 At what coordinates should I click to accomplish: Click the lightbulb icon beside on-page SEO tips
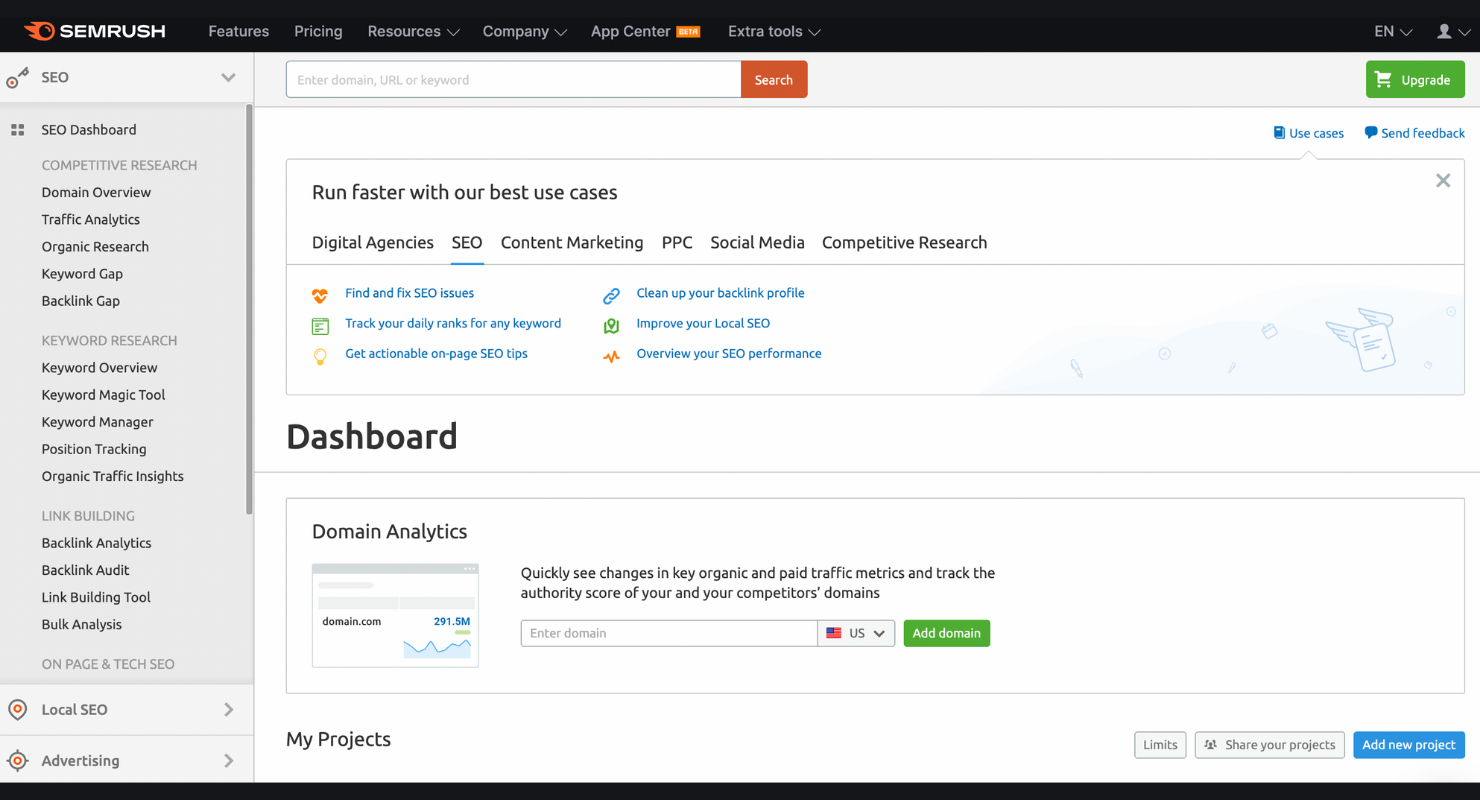pyautogui.click(x=320, y=356)
